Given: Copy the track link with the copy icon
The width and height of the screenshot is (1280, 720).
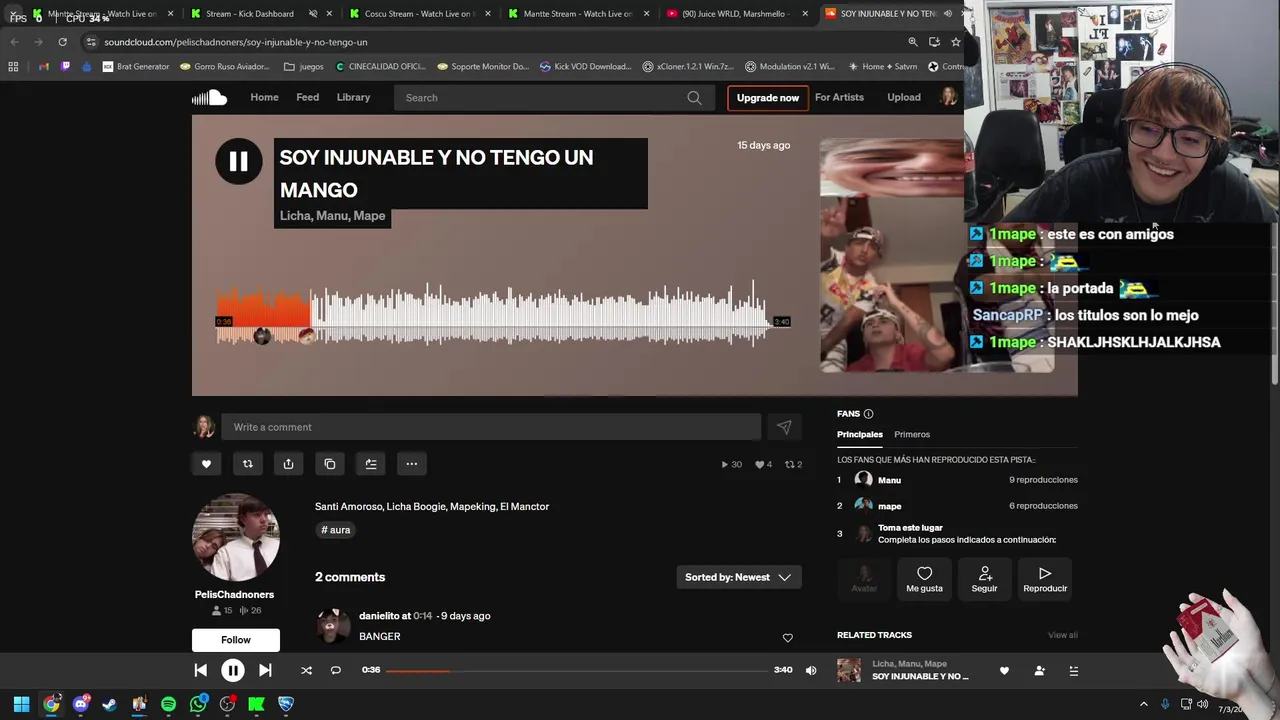Looking at the screenshot, I should pyautogui.click(x=329, y=464).
